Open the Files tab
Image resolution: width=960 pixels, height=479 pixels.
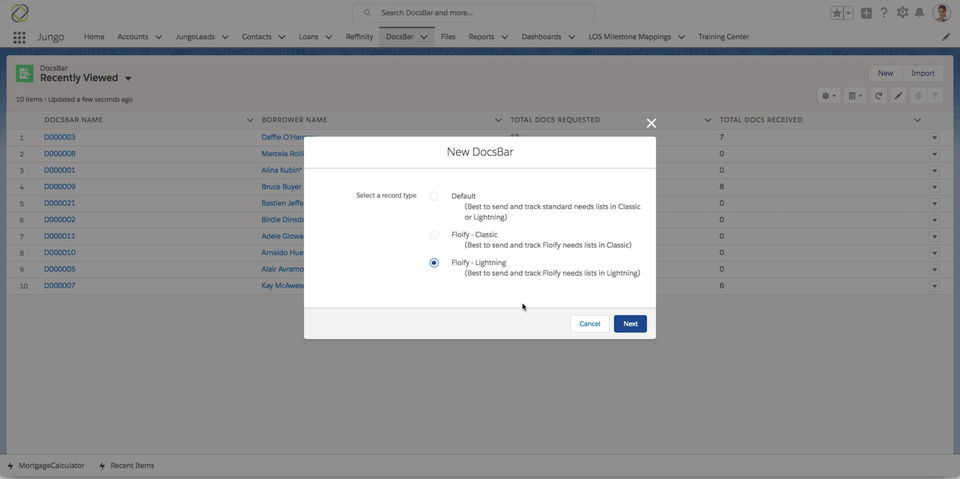[448, 37]
